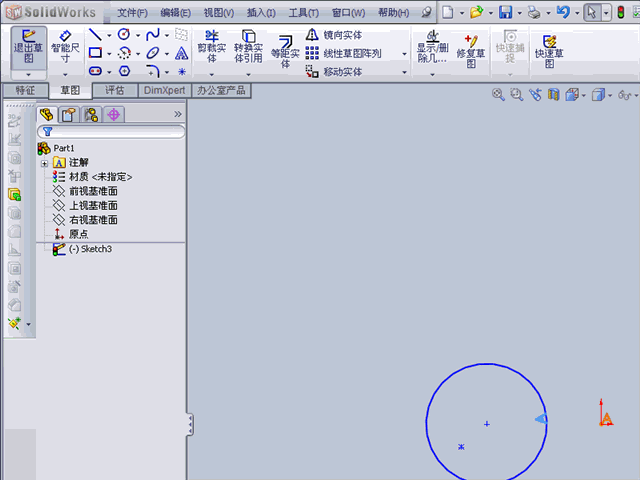Click the Undo icon
The image size is (640, 480).
[563, 12]
